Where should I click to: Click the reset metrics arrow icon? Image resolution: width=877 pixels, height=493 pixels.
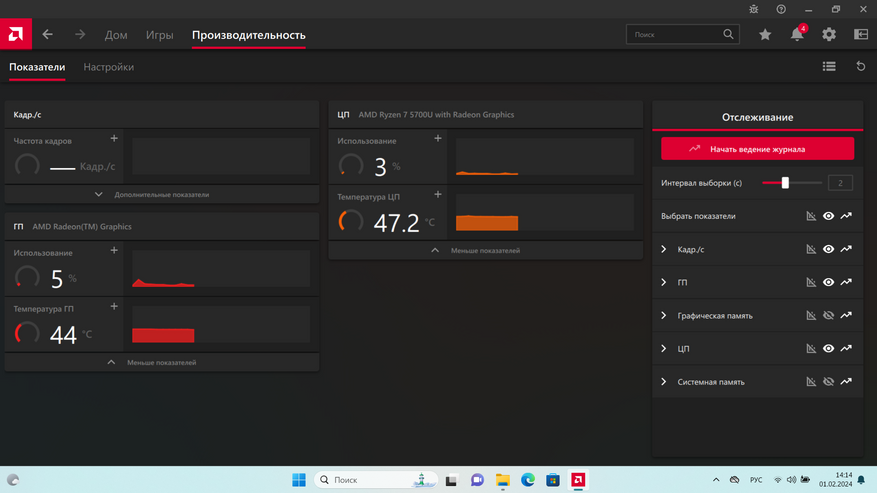pyautogui.click(x=860, y=67)
